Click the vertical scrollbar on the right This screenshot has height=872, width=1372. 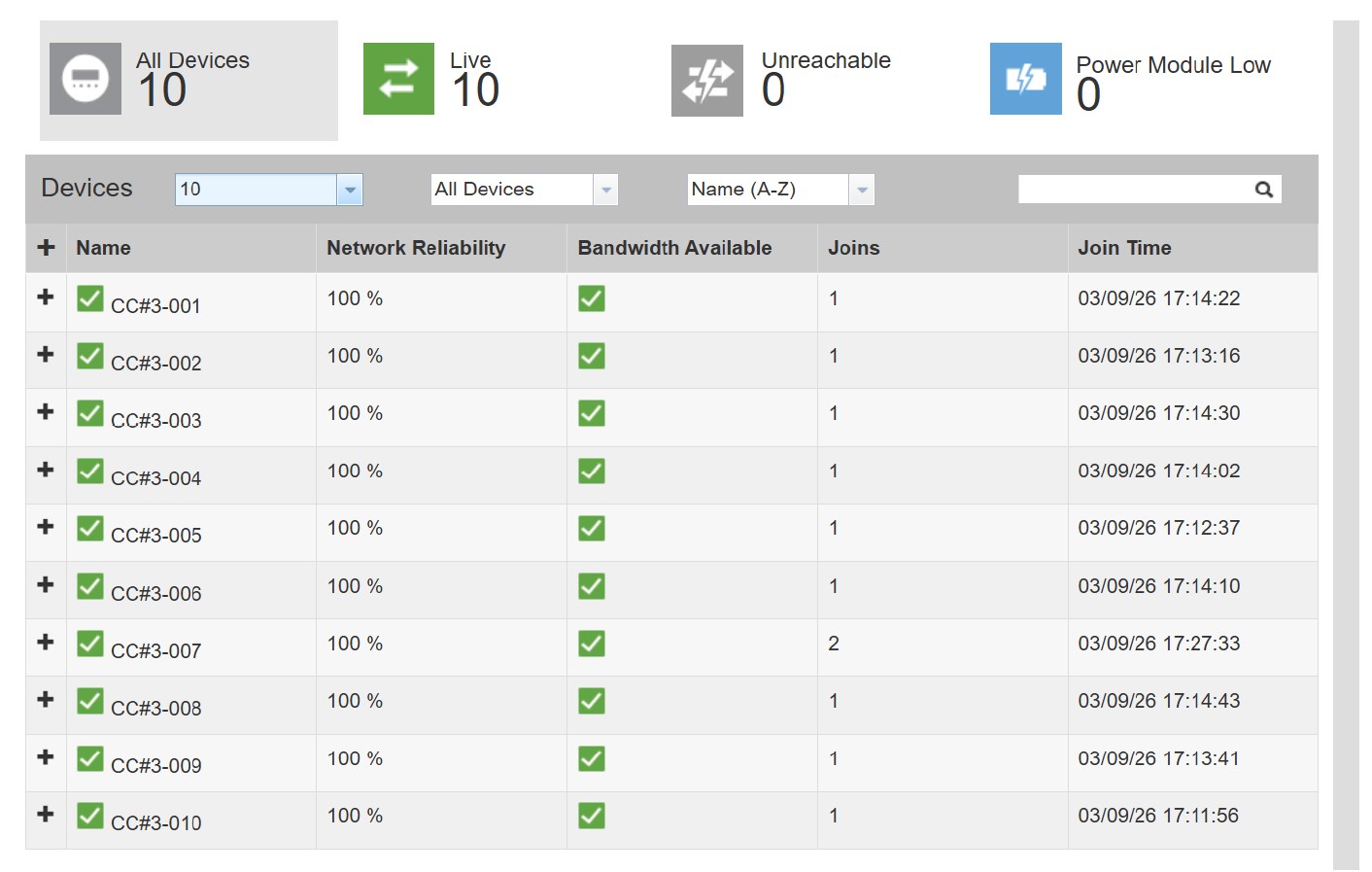point(1346,445)
